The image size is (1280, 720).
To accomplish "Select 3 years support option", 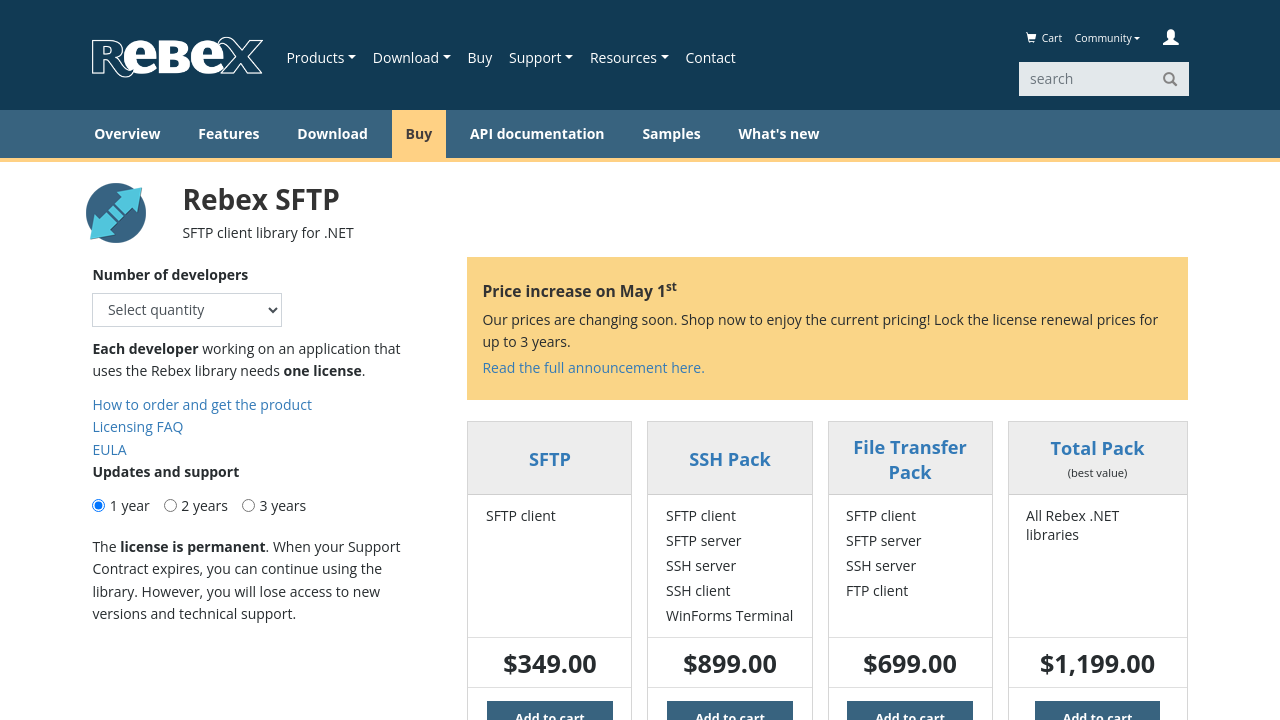I will 249,506.
